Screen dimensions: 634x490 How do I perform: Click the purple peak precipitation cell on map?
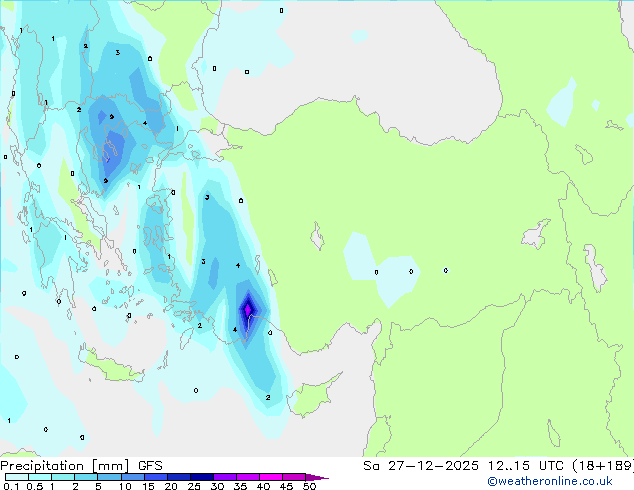[x=248, y=310]
